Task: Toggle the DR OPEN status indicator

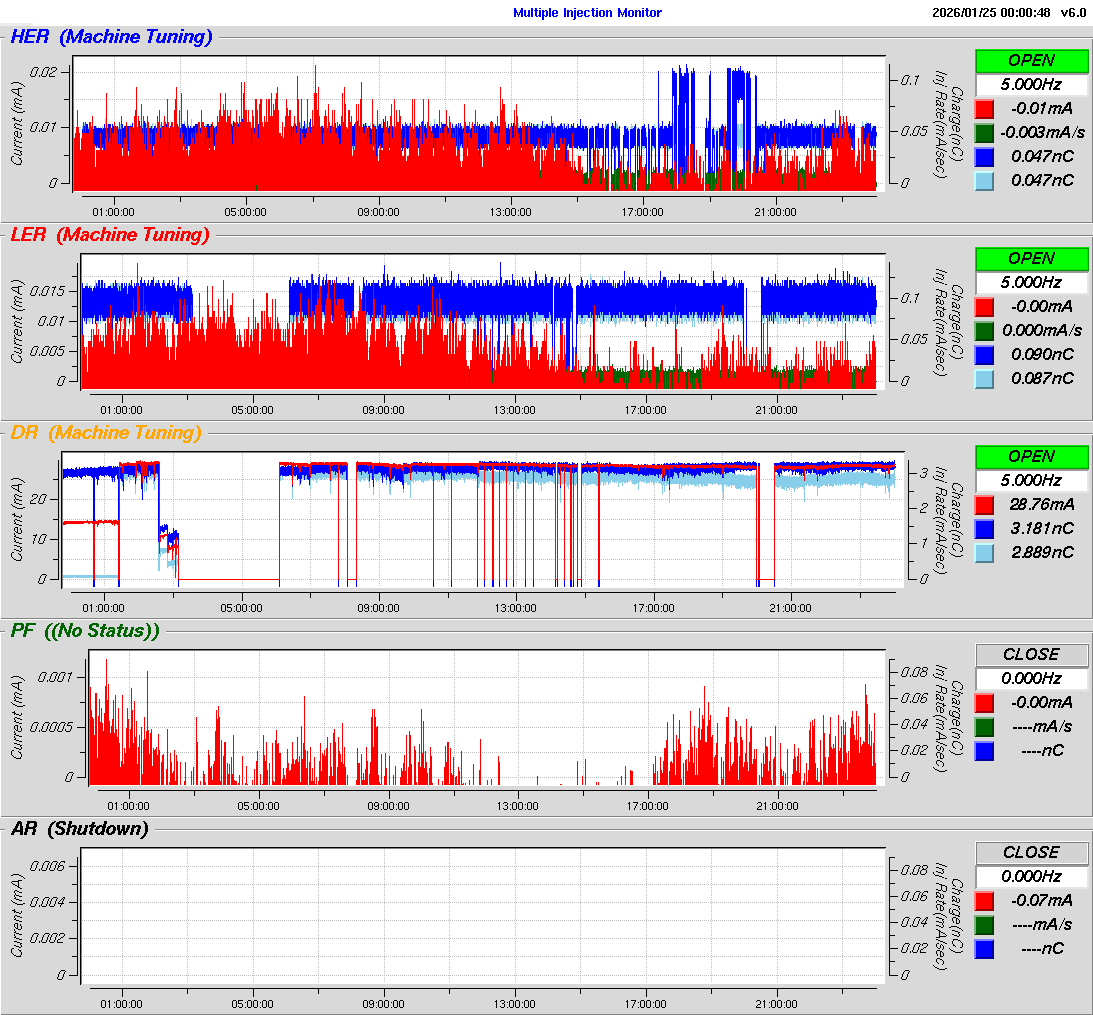Action: [x=1031, y=456]
